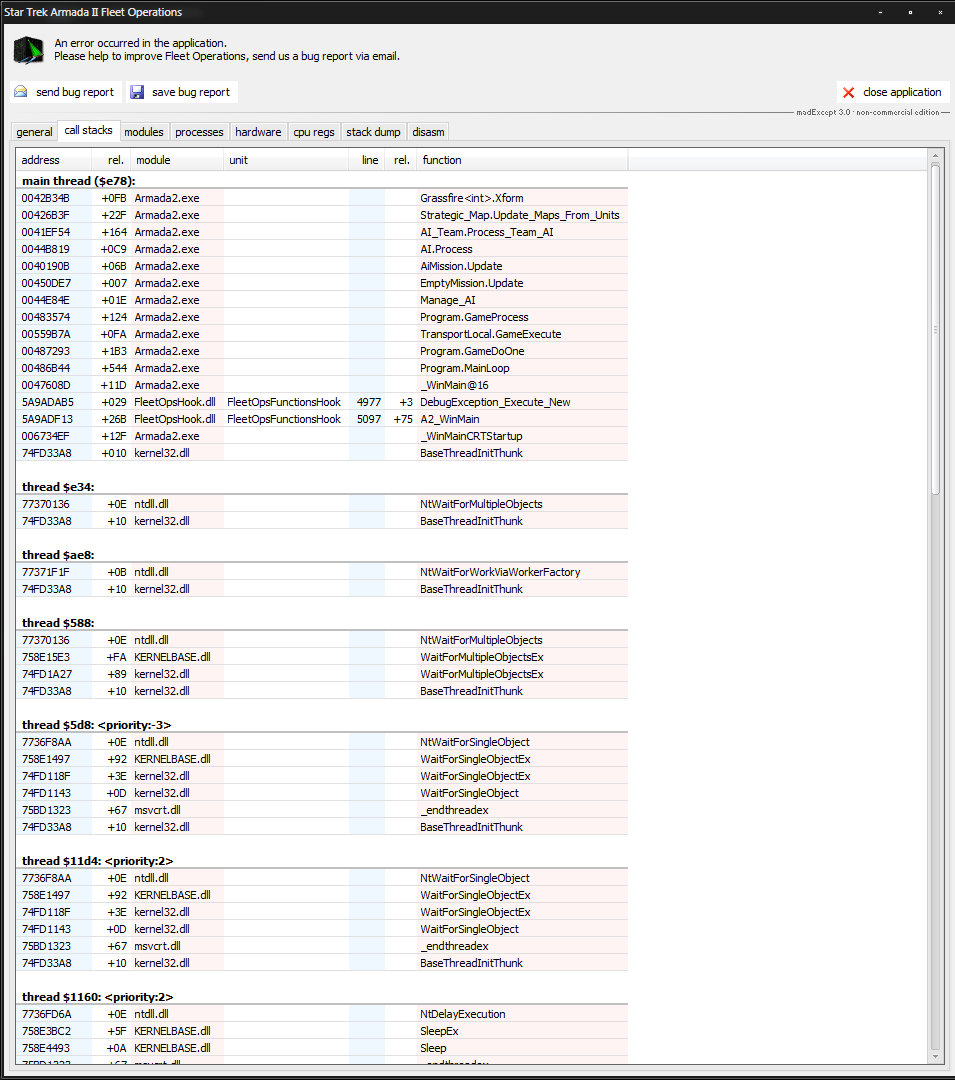Select the NtDelayExecution row

point(322,1014)
